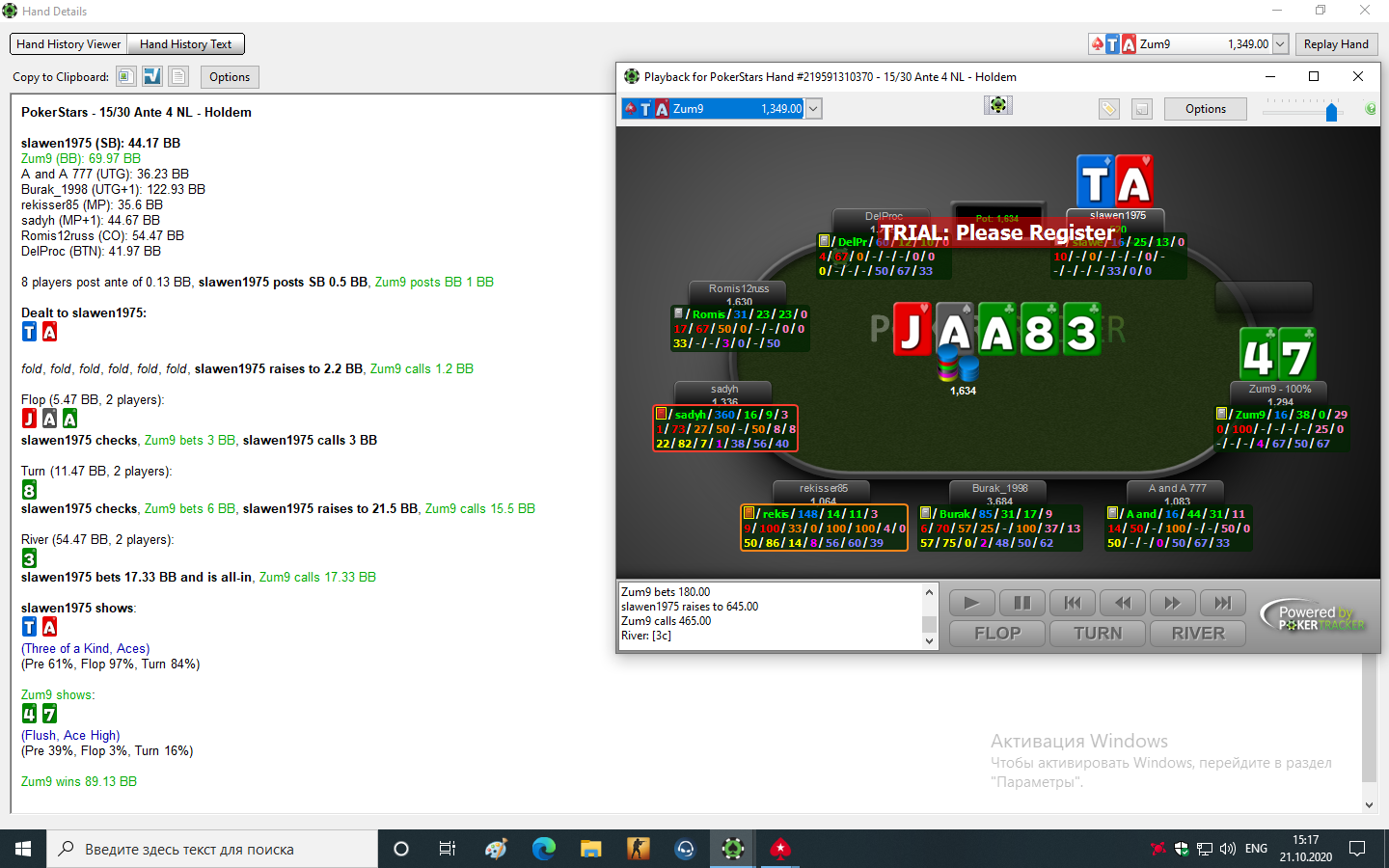The width and height of the screenshot is (1389, 868).
Task: Jump to the end of the hand
Action: coord(1223,603)
